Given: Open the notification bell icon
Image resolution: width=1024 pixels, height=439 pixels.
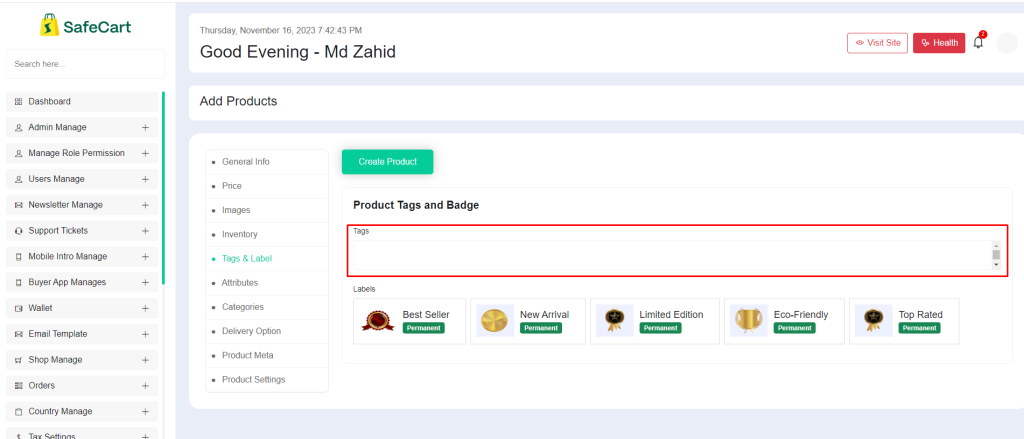Looking at the screenshot, I should pyautogui.click(x=978, y=42).
